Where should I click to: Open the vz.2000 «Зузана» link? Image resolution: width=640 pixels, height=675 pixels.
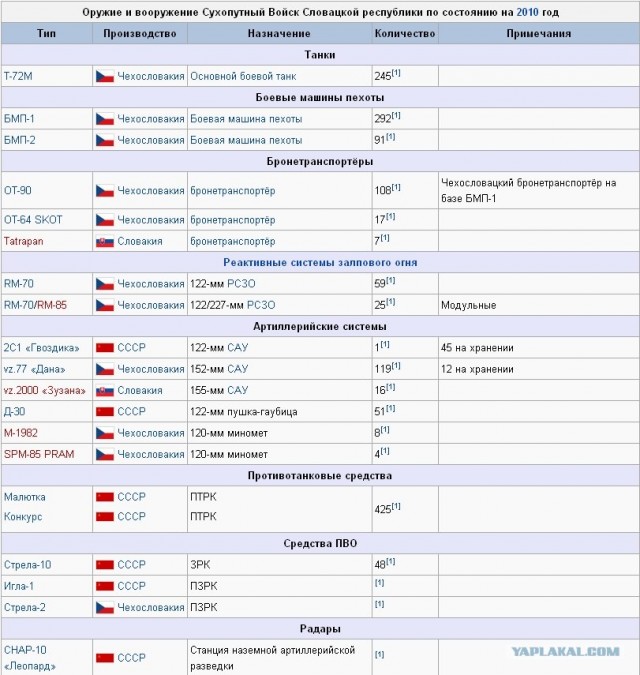(45, 390)
